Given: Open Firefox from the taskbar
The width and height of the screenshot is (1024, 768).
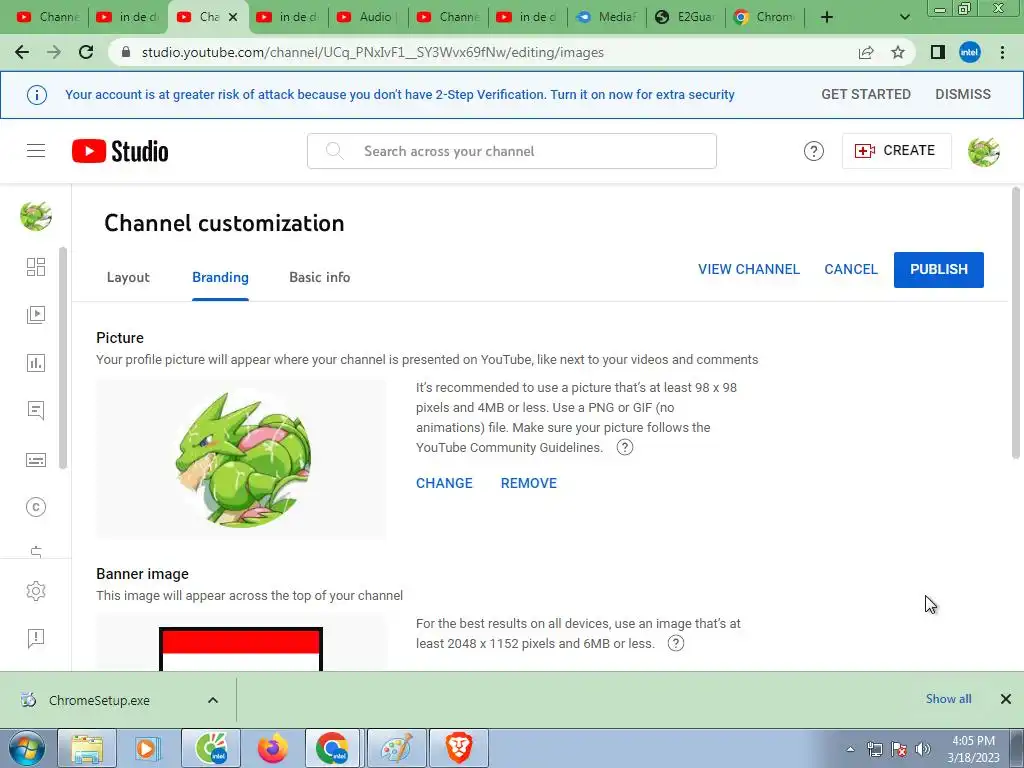Looking at the screenshot, I should (273, 748).
